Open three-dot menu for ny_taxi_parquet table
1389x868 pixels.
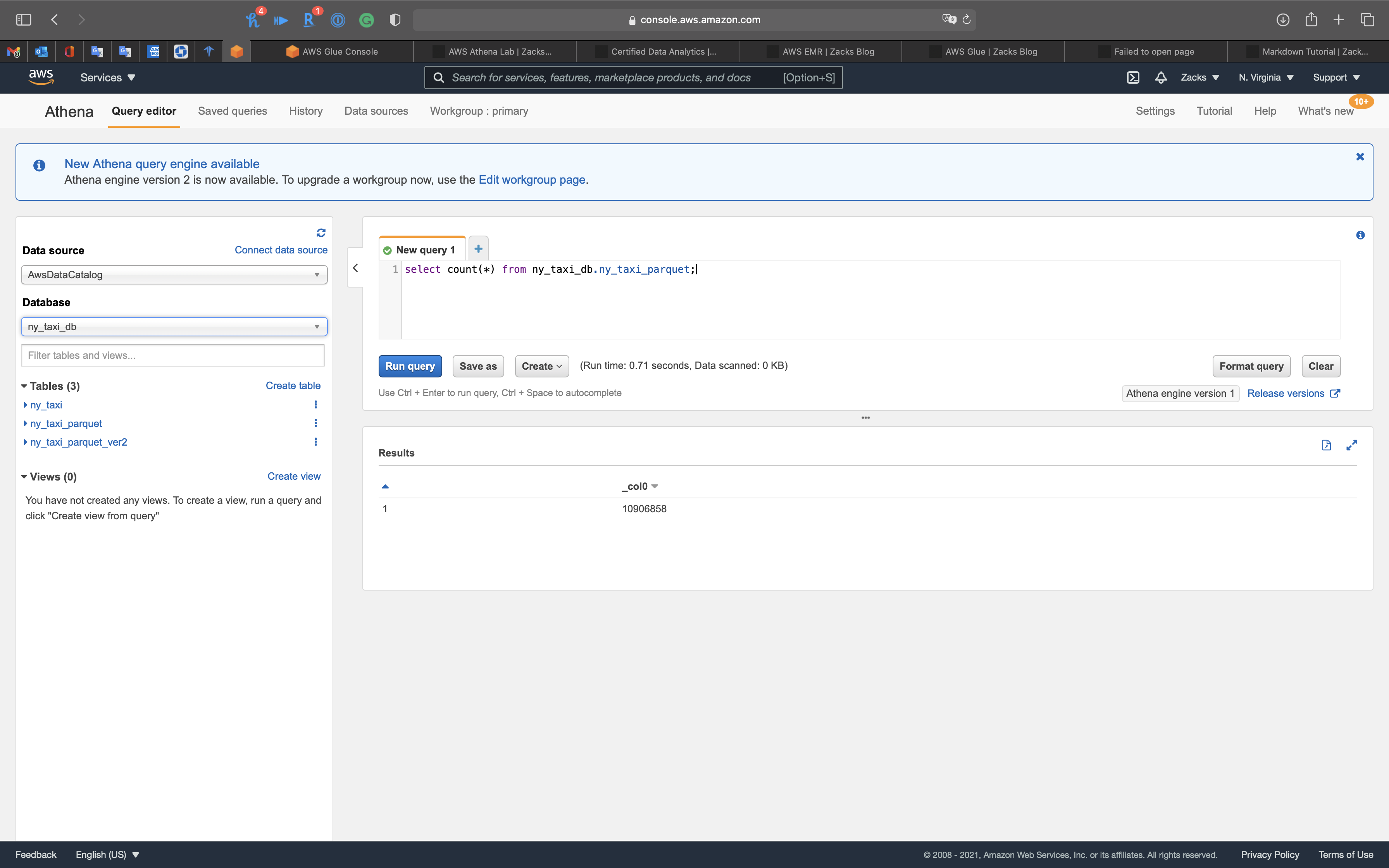click(315, 423)
